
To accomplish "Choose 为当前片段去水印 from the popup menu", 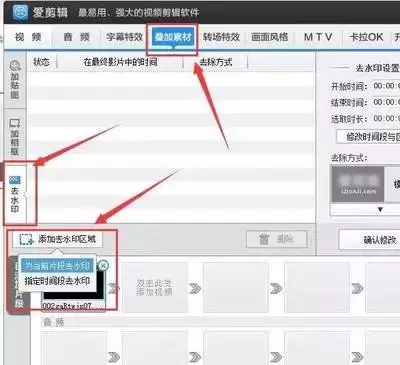I will pos(57,266).
